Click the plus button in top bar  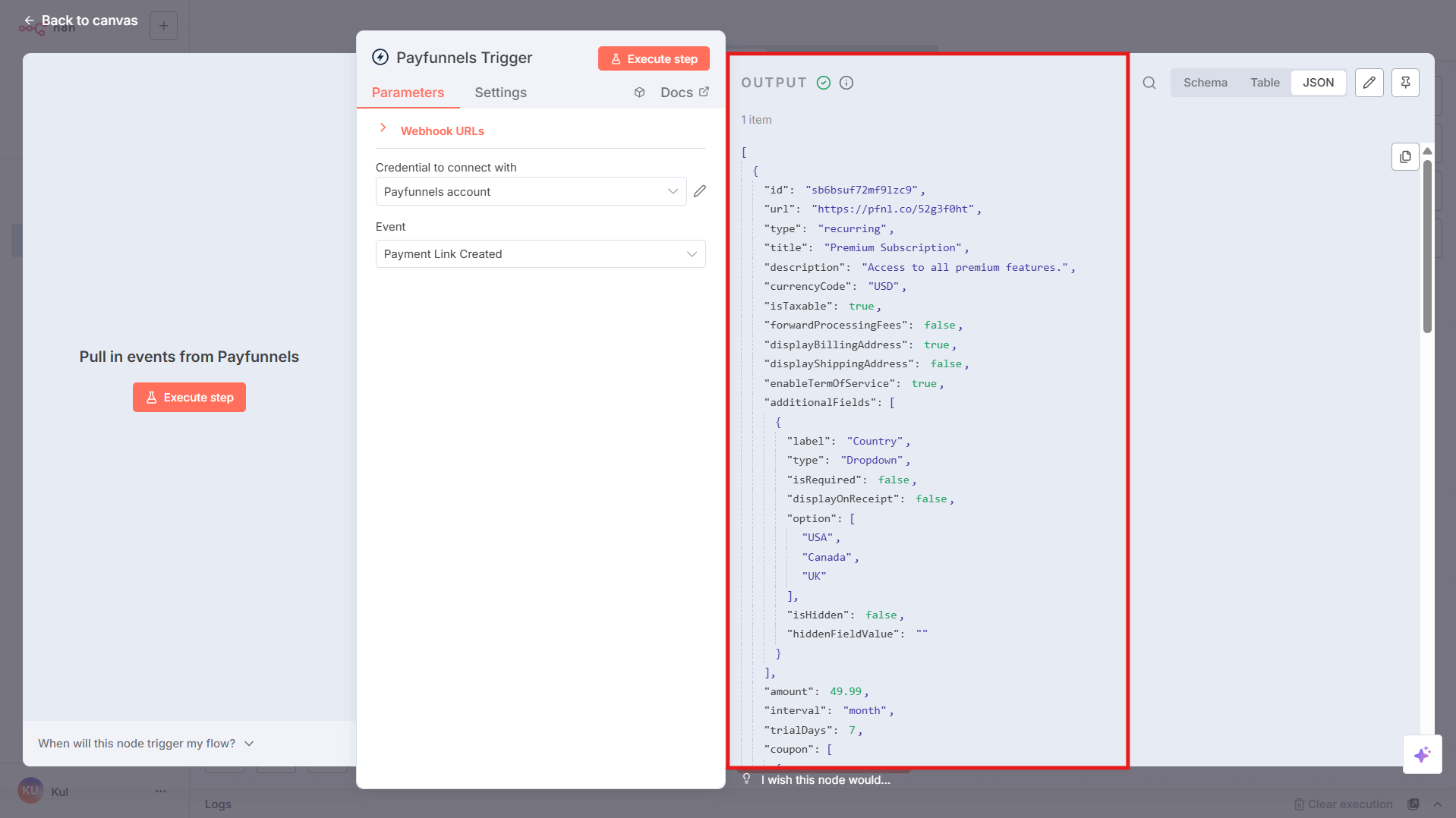[163, 26]
